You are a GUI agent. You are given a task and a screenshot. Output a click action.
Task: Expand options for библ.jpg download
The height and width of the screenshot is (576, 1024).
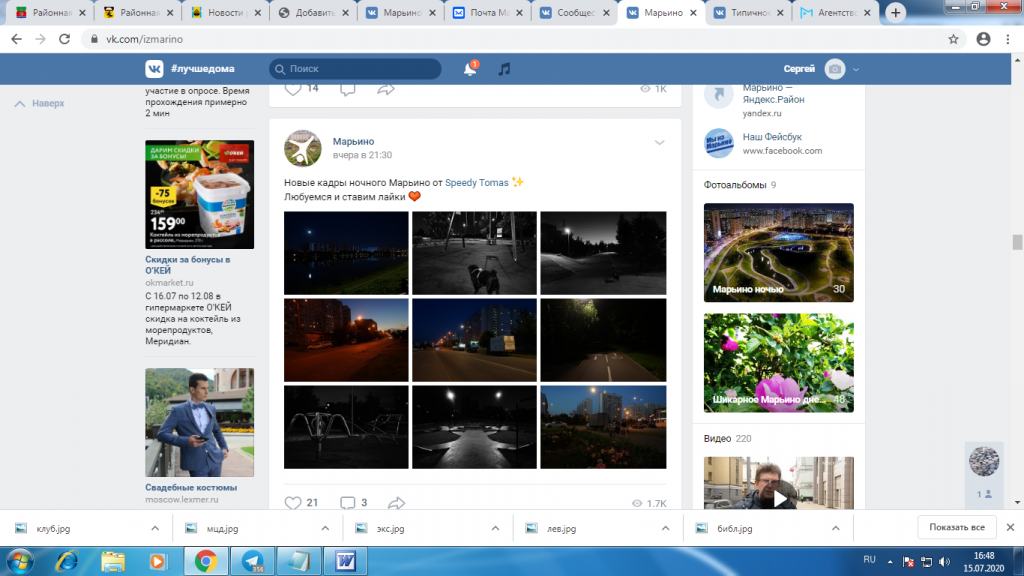point(835,528)
